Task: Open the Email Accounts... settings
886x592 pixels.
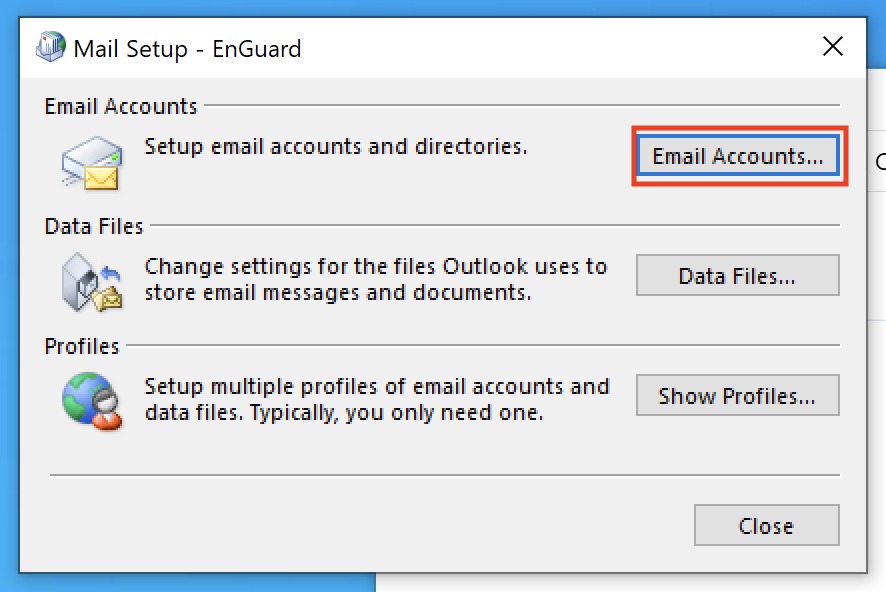Action: point(738,156)
